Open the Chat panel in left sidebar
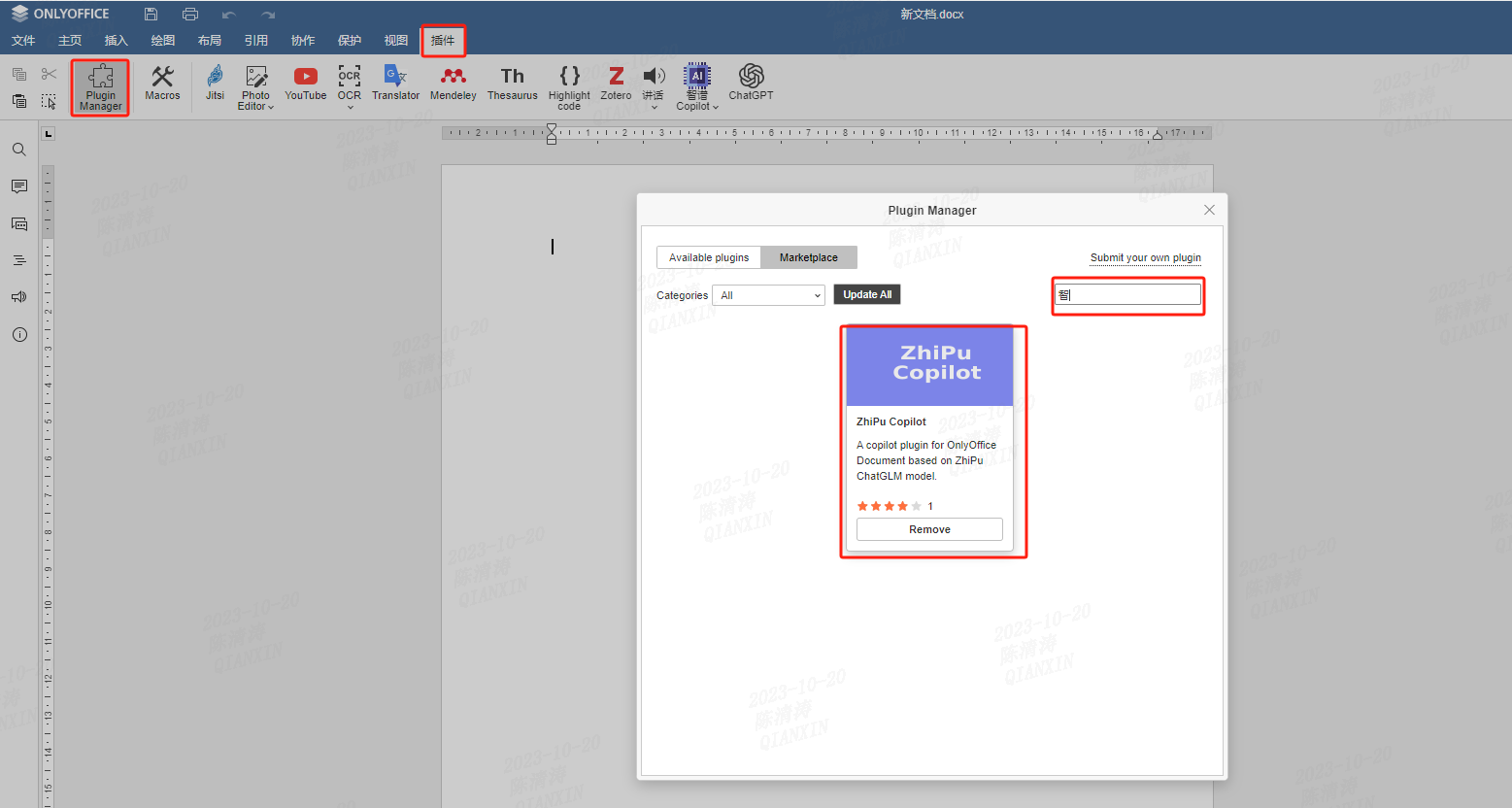 (18, 223)
